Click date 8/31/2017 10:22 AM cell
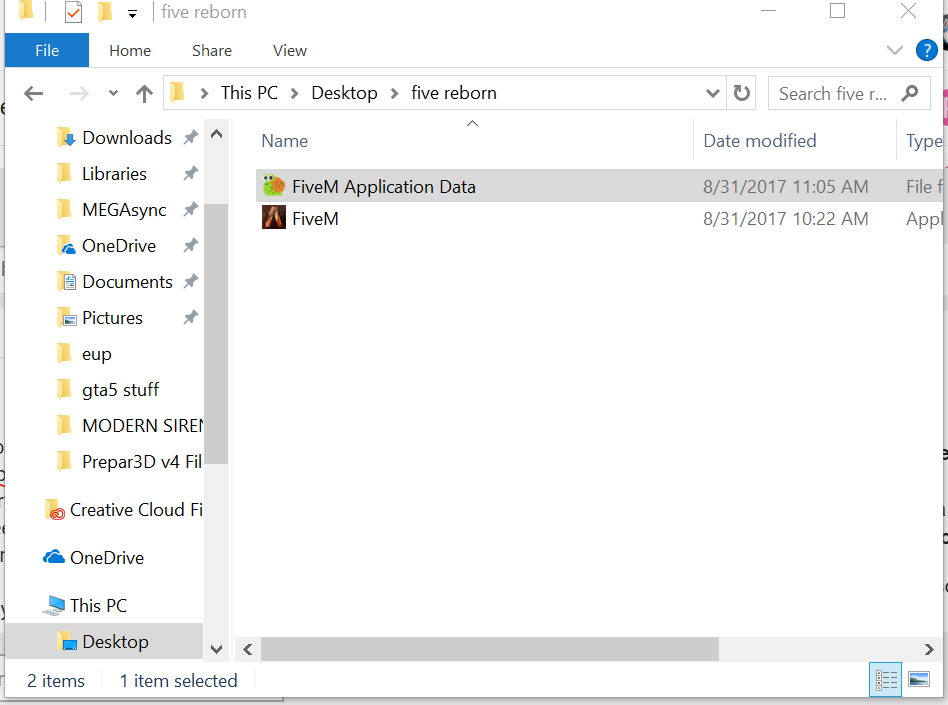The width and height of the screenshot is (948, 705). tap(785, 219)
